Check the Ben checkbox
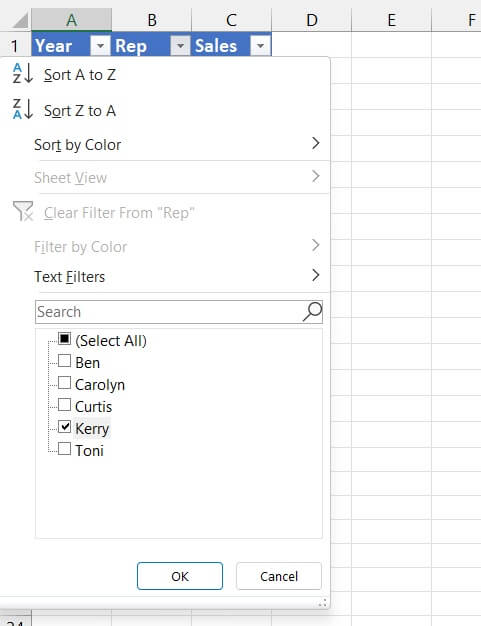This screenshot has height=626, width=481. 64,361
